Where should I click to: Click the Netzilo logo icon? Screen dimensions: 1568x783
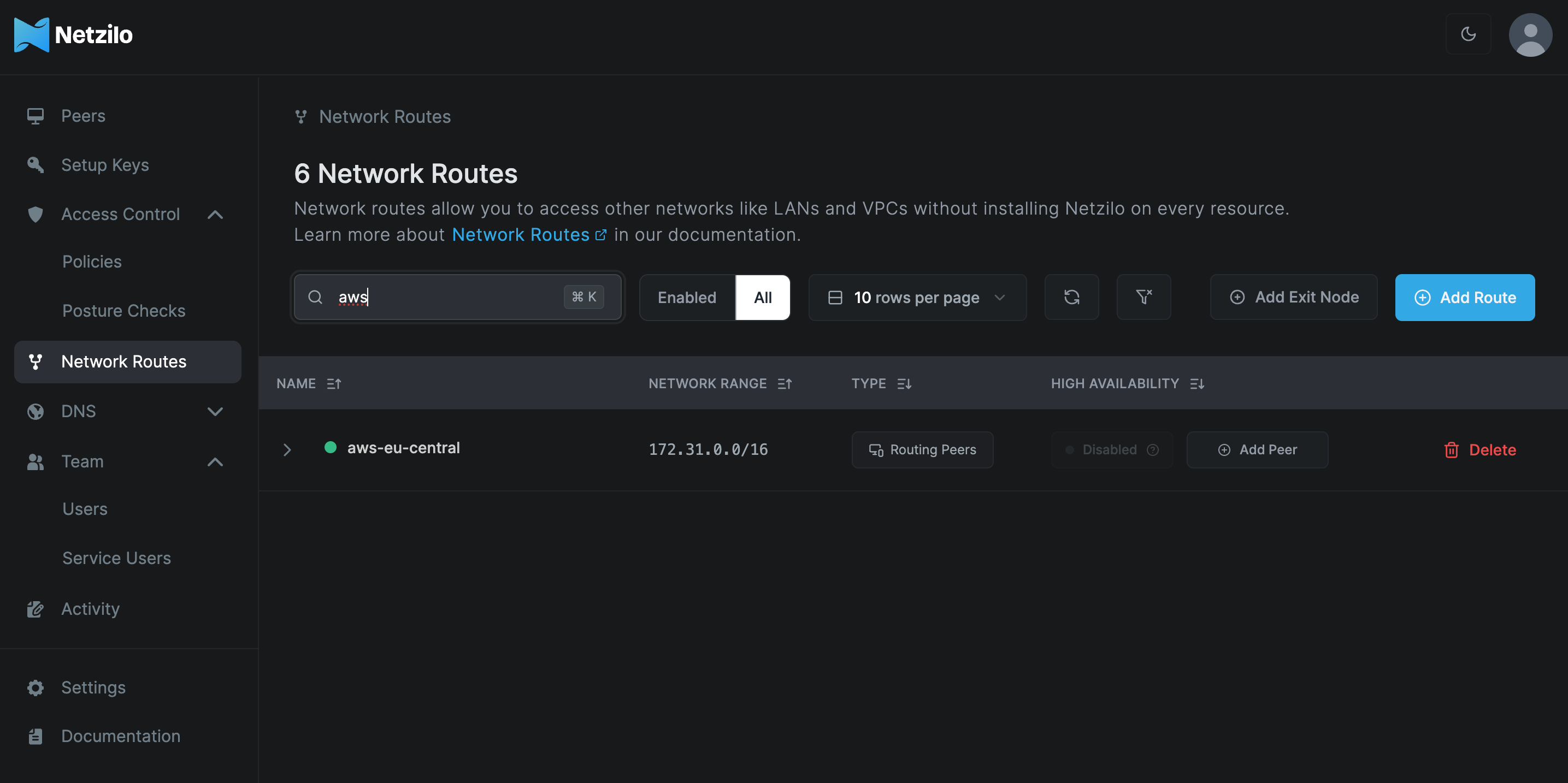coord(31,35)
